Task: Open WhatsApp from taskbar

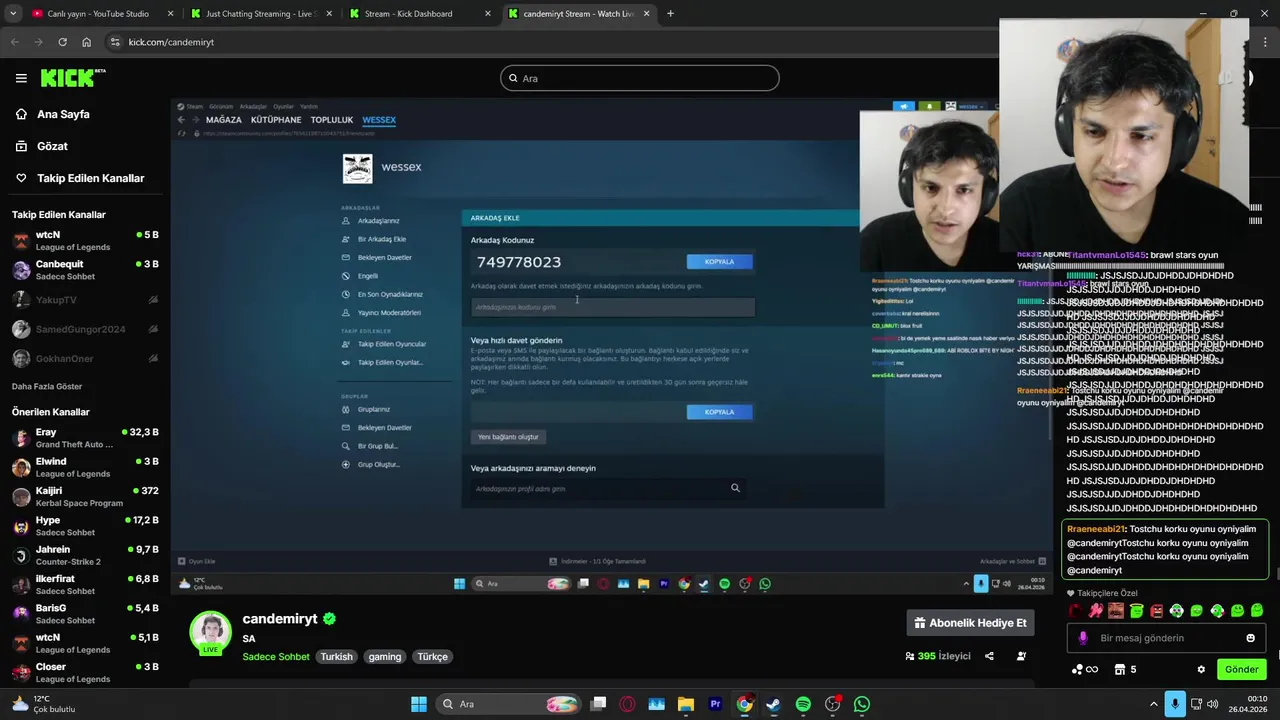Action: coord(862,704)
